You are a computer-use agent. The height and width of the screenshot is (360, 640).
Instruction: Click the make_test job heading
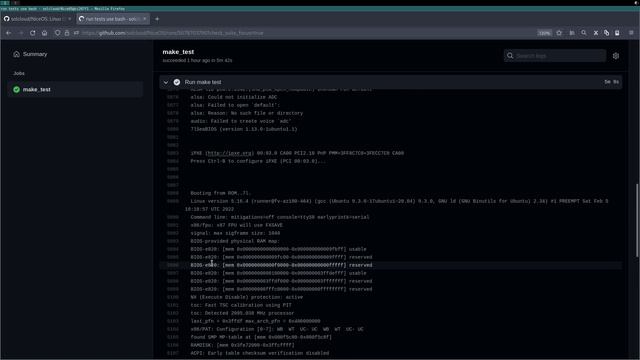pos(178,52)
